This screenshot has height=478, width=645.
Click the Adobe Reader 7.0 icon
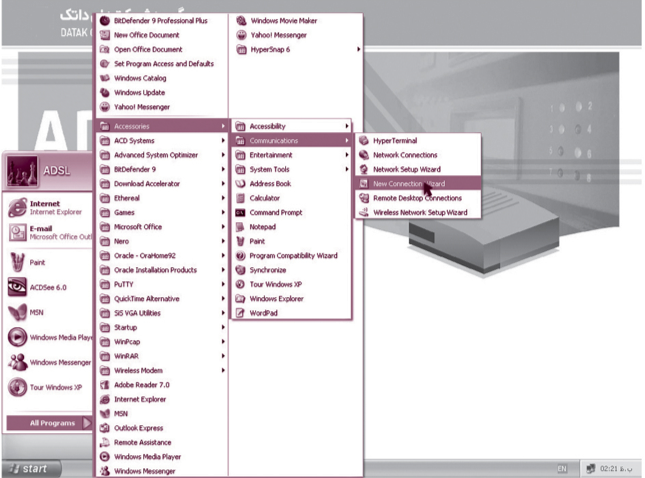(105, 385)
